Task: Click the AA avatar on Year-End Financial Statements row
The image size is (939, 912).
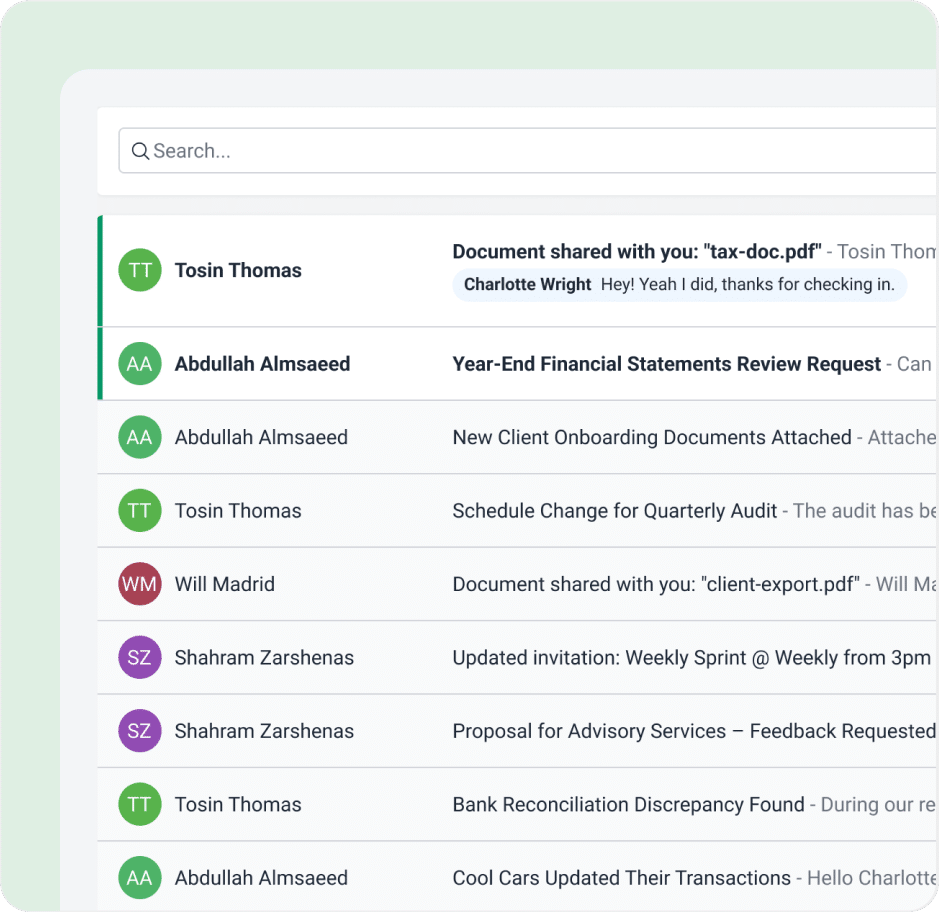Action: (x=140, y=363)
